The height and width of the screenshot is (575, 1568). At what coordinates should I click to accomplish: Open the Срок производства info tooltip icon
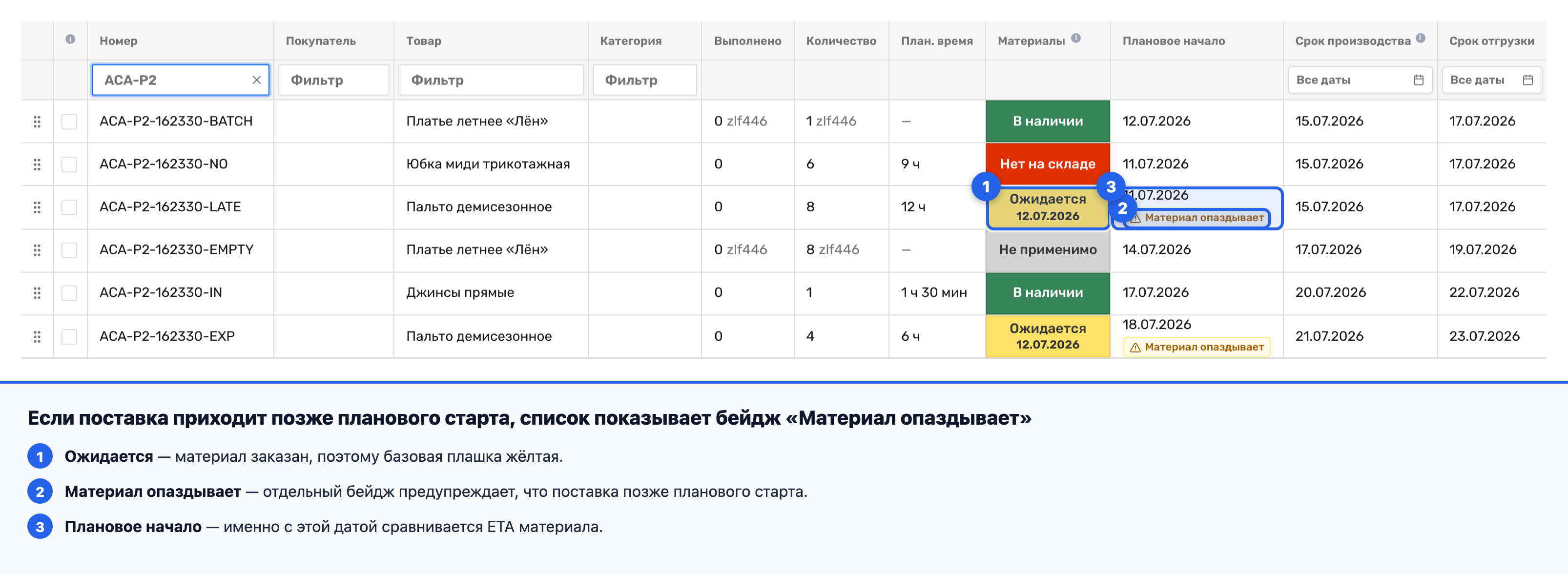[1421, 38]
